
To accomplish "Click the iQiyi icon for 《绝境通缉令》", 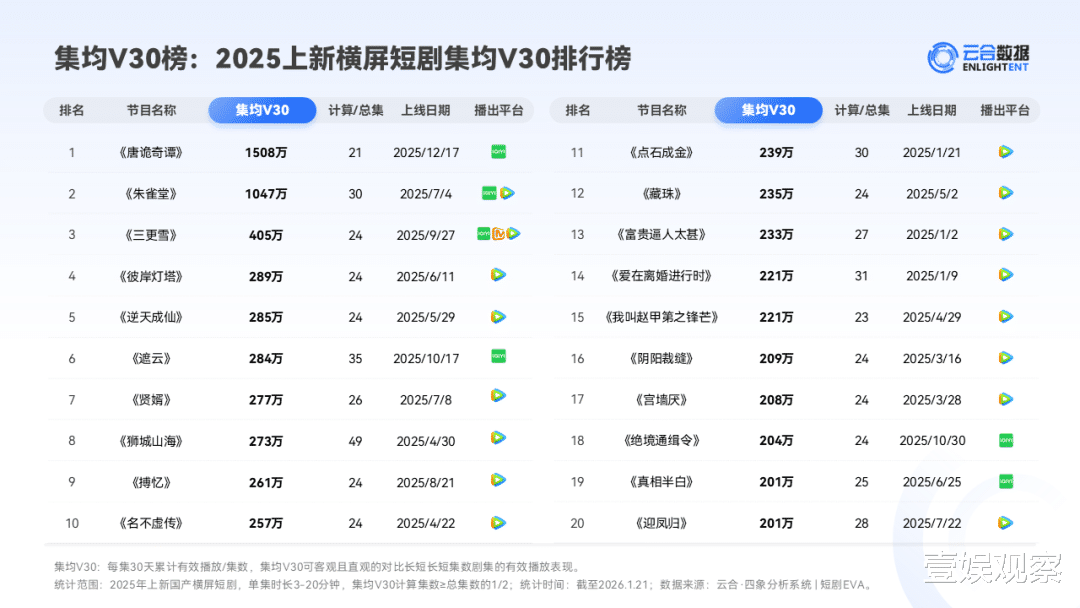I will (1006, 440).
